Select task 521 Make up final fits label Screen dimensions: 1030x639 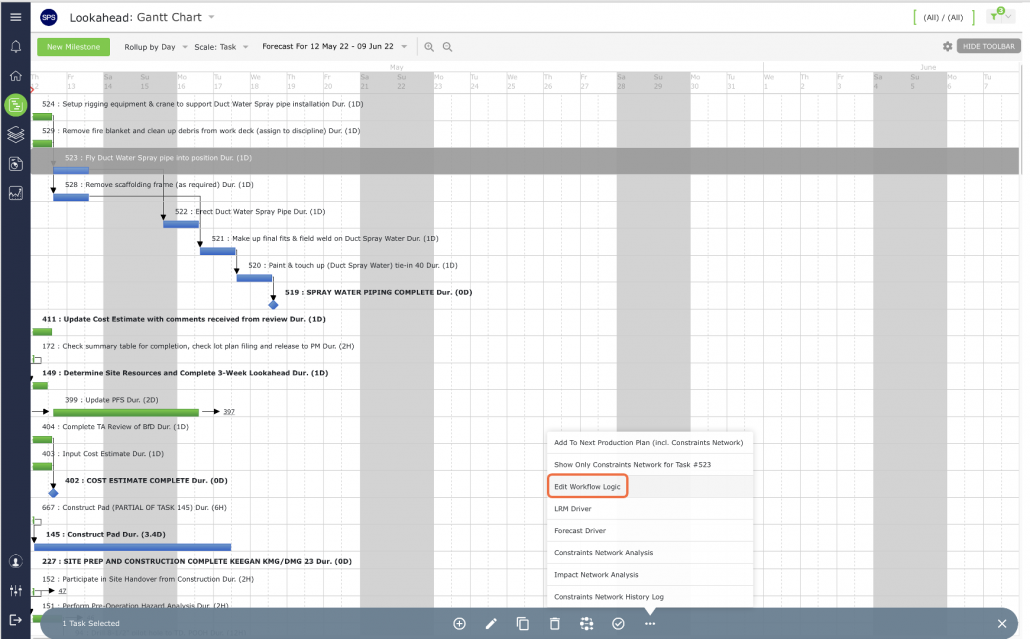click(325, 238)
